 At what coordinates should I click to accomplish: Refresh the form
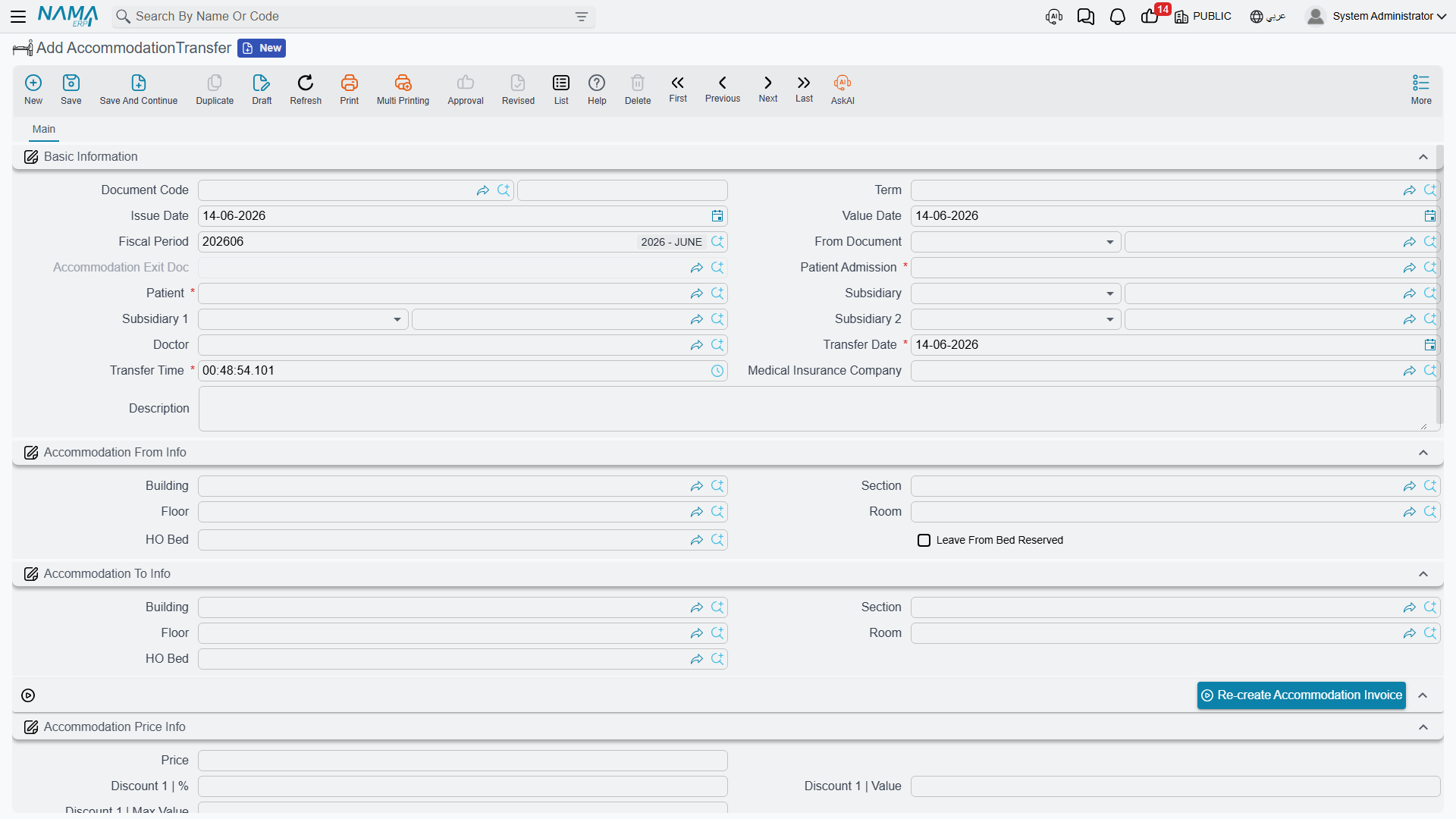pyautogui.click(x=306, y=89)
